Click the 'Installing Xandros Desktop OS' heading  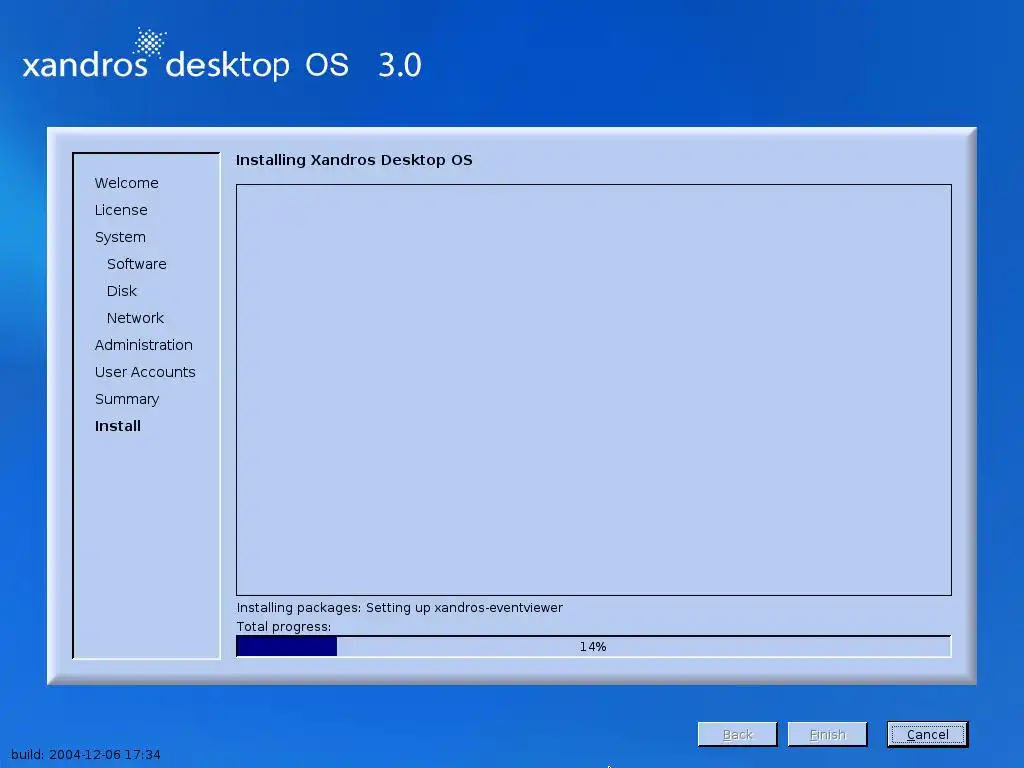(354, 160)
